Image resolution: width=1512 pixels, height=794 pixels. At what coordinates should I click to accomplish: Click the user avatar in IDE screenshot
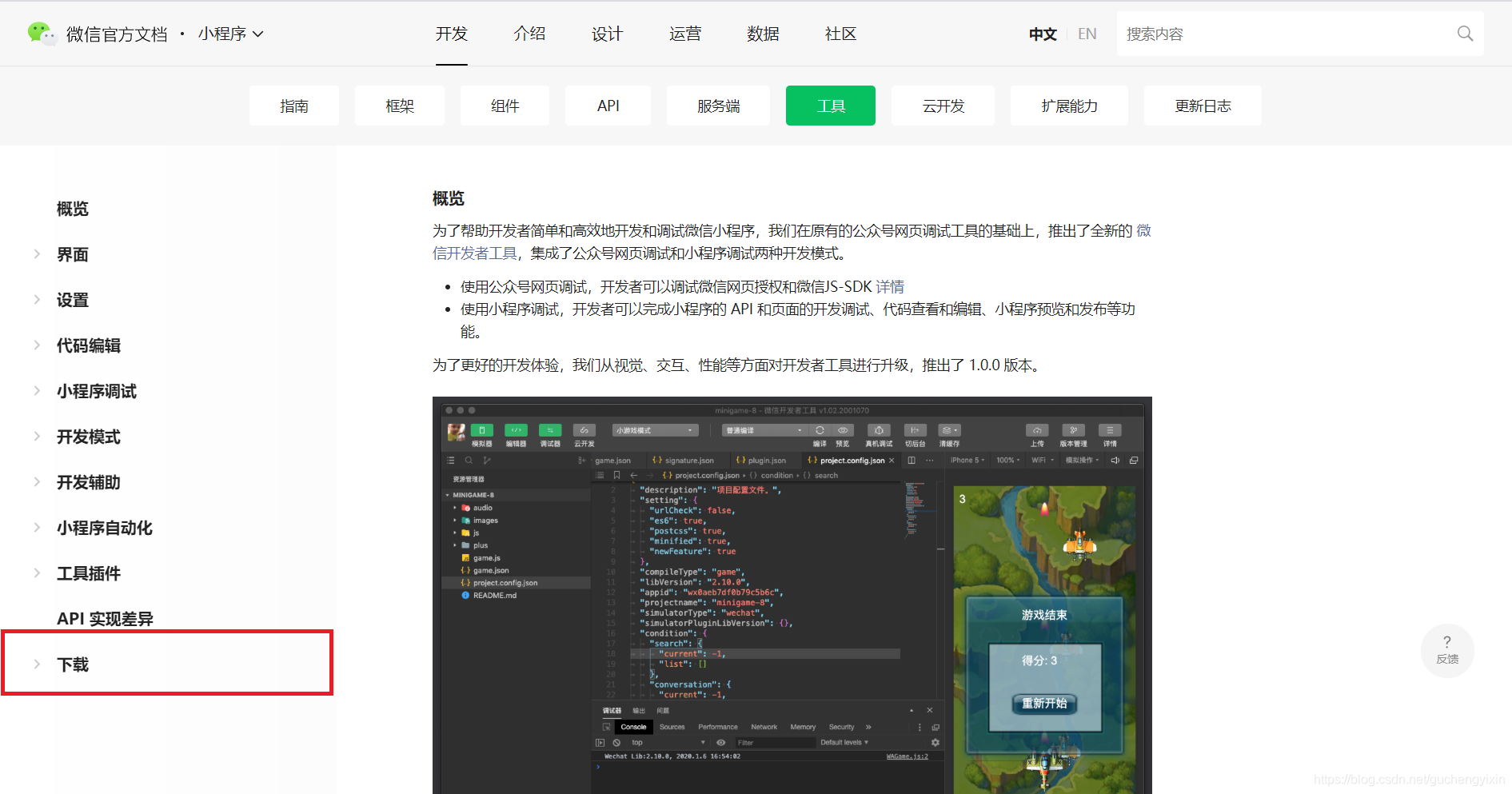457,432
